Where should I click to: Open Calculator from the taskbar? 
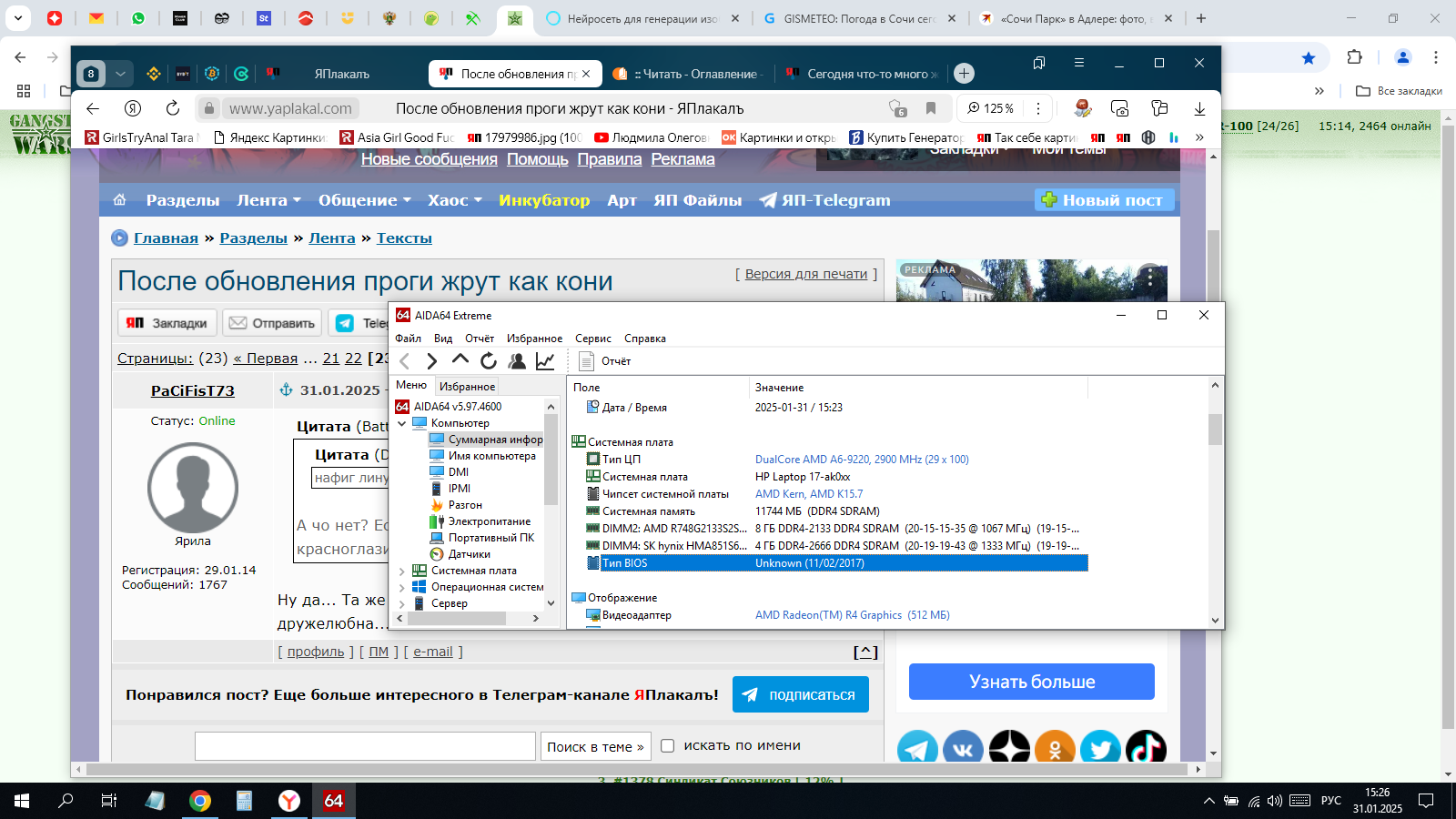click(x=244, y=801)
